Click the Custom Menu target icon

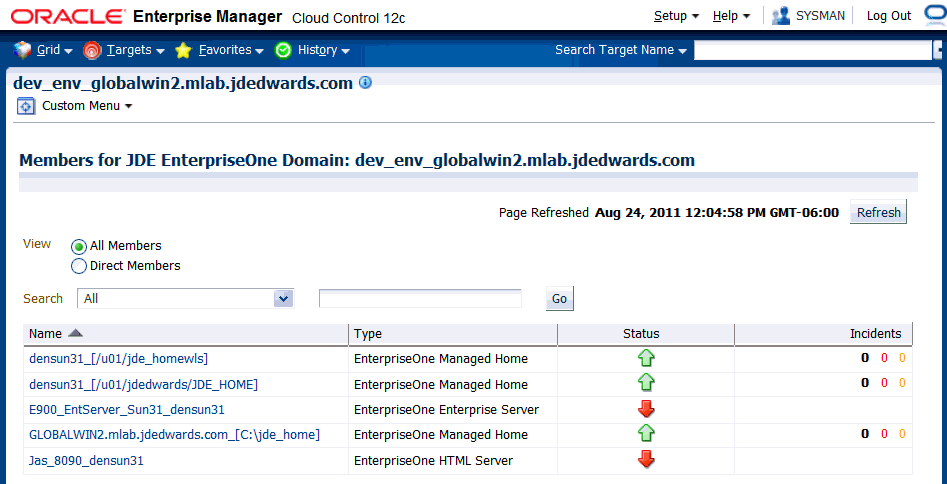tap(25, 107)
